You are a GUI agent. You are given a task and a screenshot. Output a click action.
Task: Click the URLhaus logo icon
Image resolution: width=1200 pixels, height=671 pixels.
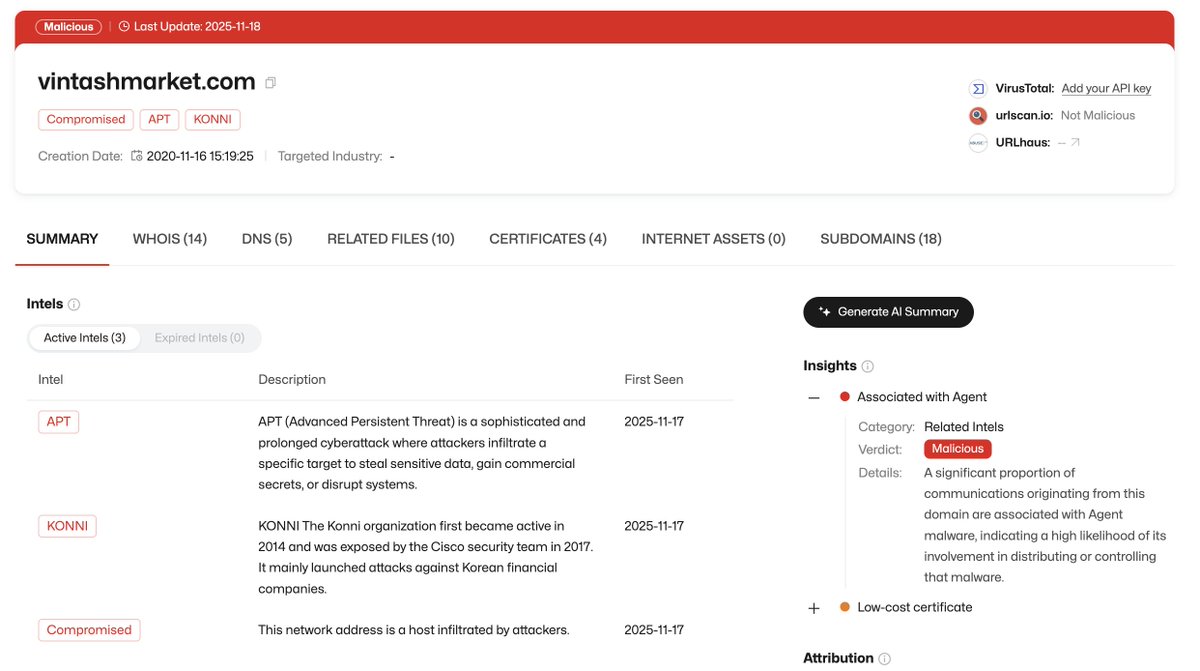tap(978, 143)
